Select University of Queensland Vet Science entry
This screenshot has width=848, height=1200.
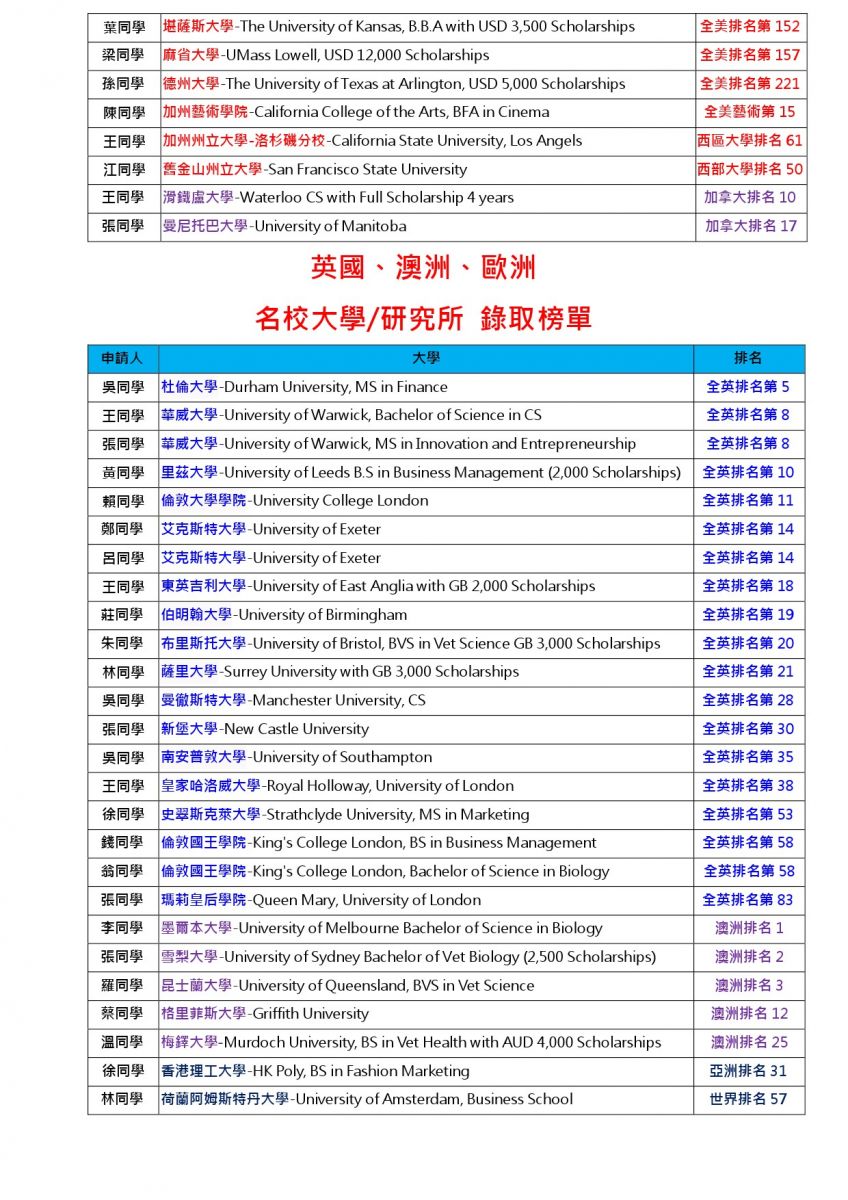pyautogui.click(x=348, y=986)
